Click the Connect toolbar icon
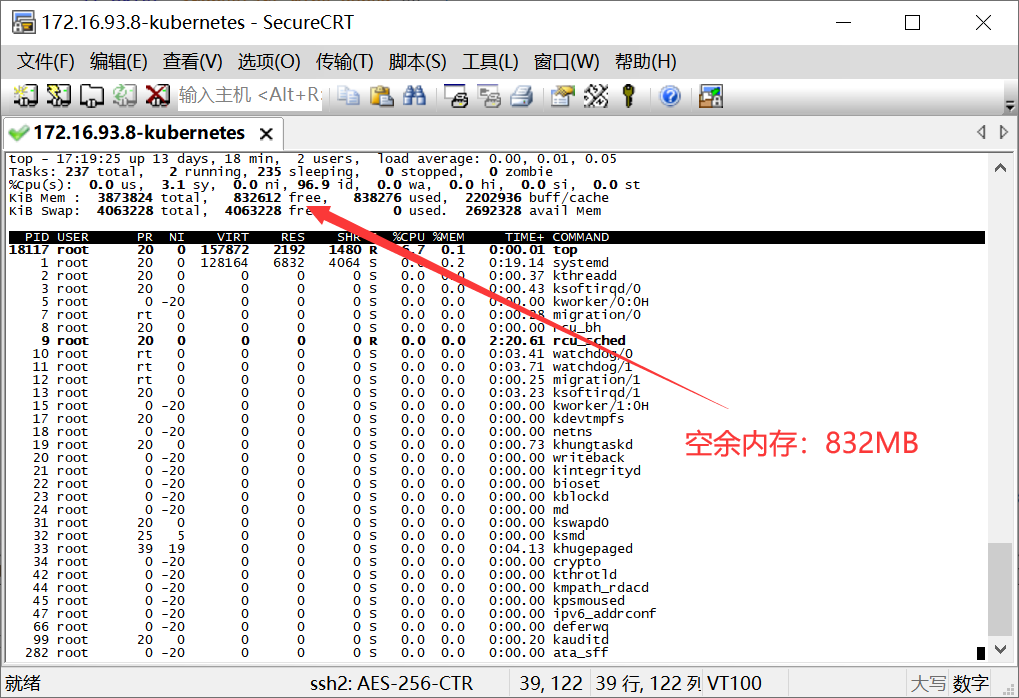The width and height of the screenshot is (1019, 698). pos(25,96)
